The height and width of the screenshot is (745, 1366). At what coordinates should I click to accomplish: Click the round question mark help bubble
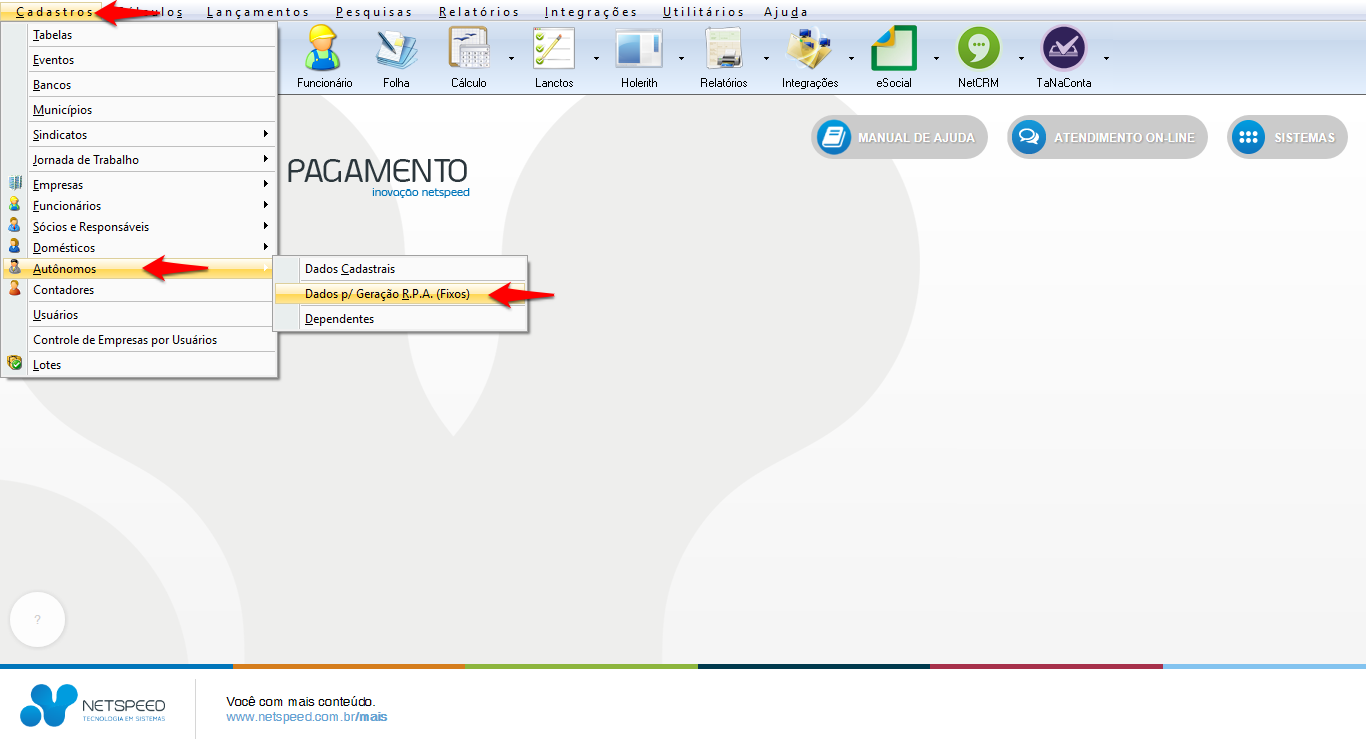[x=38, y=620]
